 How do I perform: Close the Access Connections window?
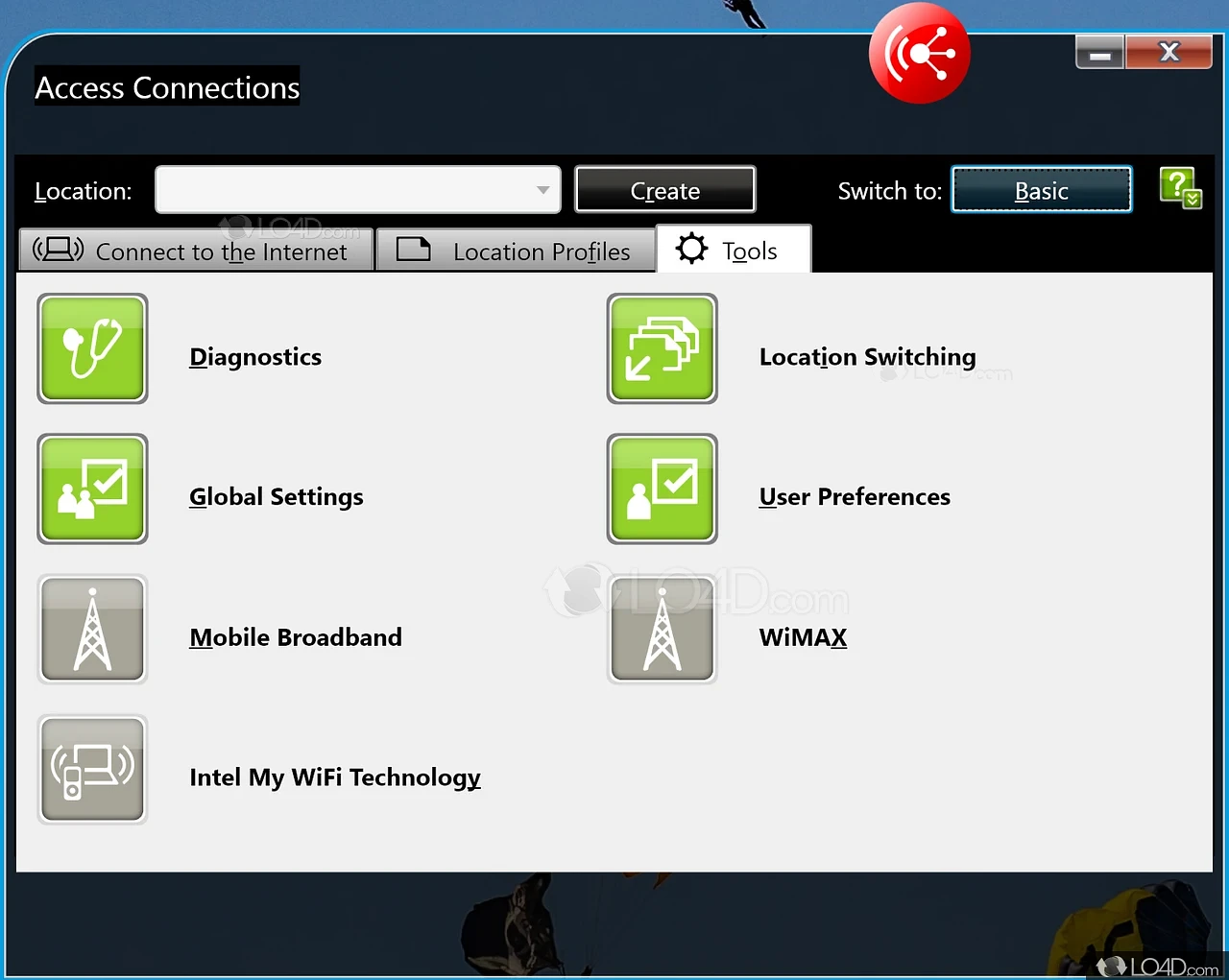[1169, 52]
